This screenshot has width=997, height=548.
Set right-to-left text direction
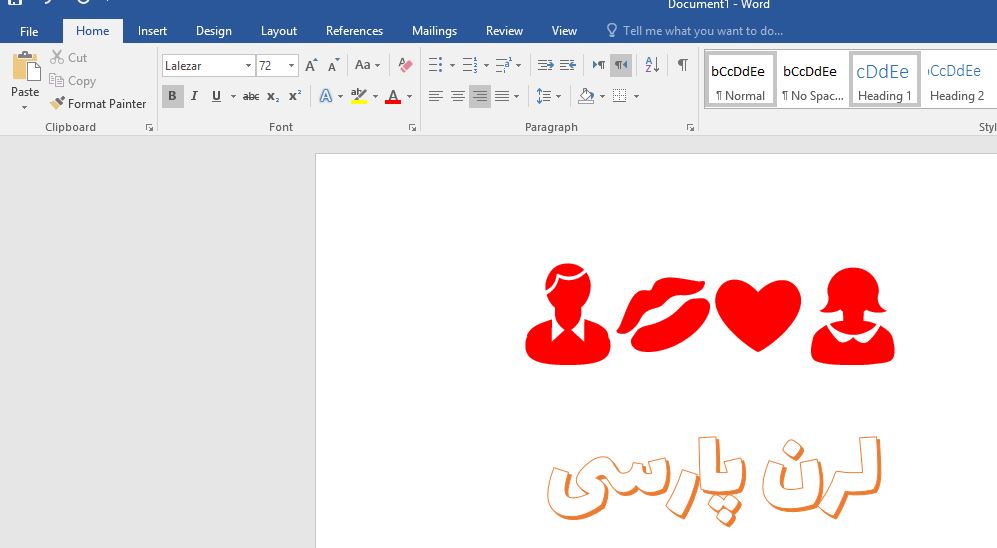tap(621, 65)
